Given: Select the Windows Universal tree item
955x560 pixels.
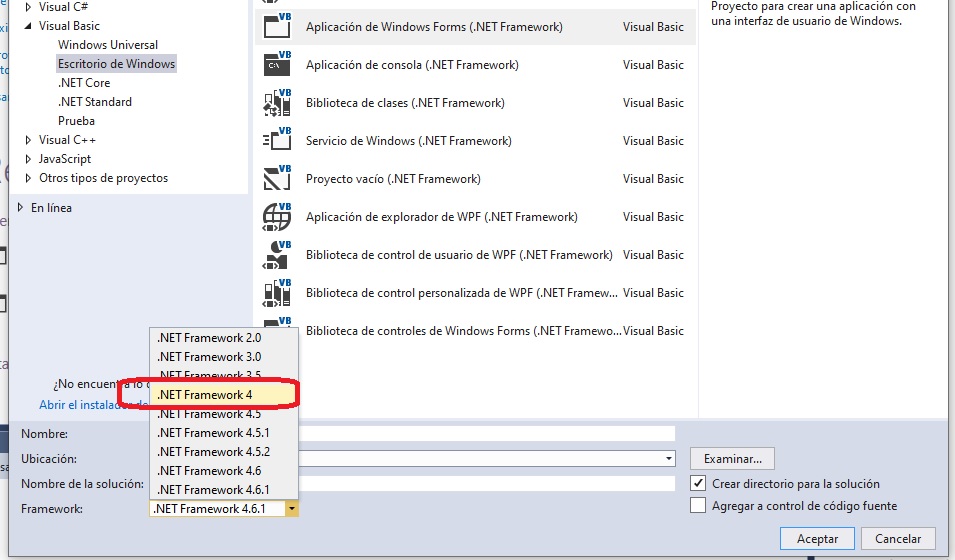Looking at the screenshot, I should [x=108, y=45].
